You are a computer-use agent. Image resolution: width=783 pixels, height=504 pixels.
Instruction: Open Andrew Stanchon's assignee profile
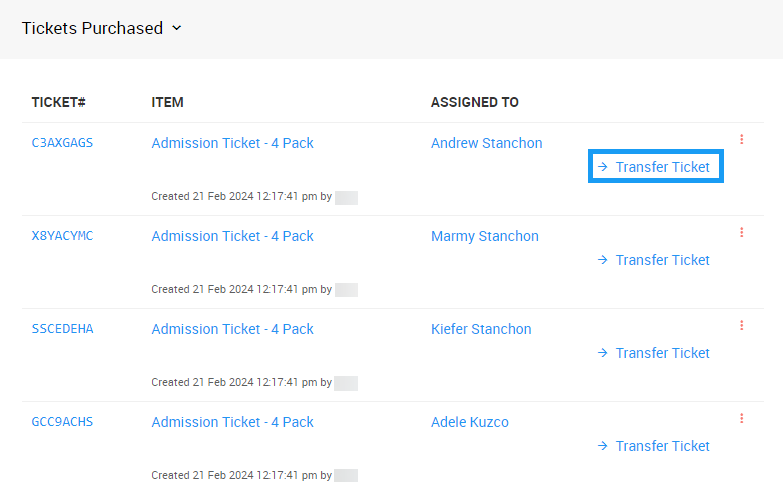point(486,143)
